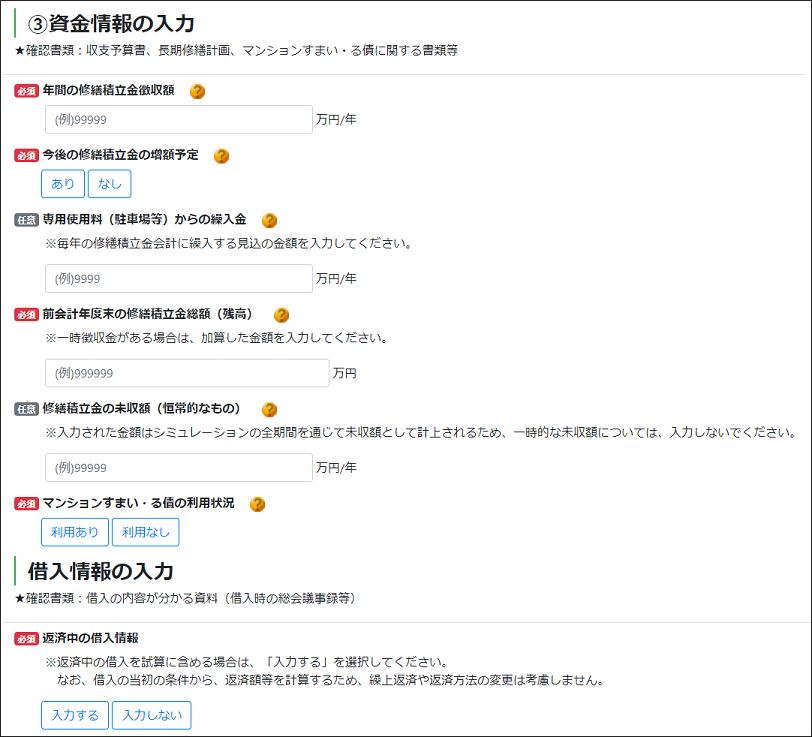Click the ③資金情報の入力 heading
Image resolution: width=812 pixels, height=737 pixels.
[111, 23]
